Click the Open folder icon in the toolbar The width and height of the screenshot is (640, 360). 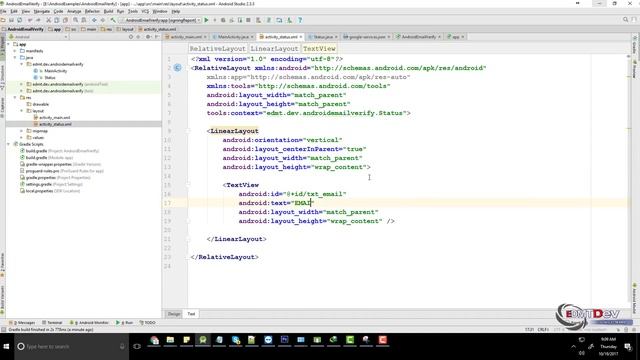3,20
